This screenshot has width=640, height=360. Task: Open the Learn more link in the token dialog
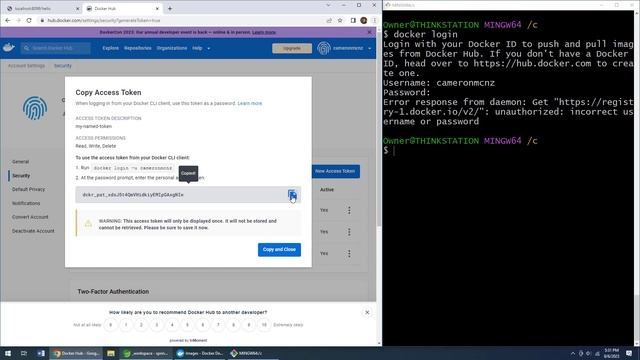(x=250, y=103)
